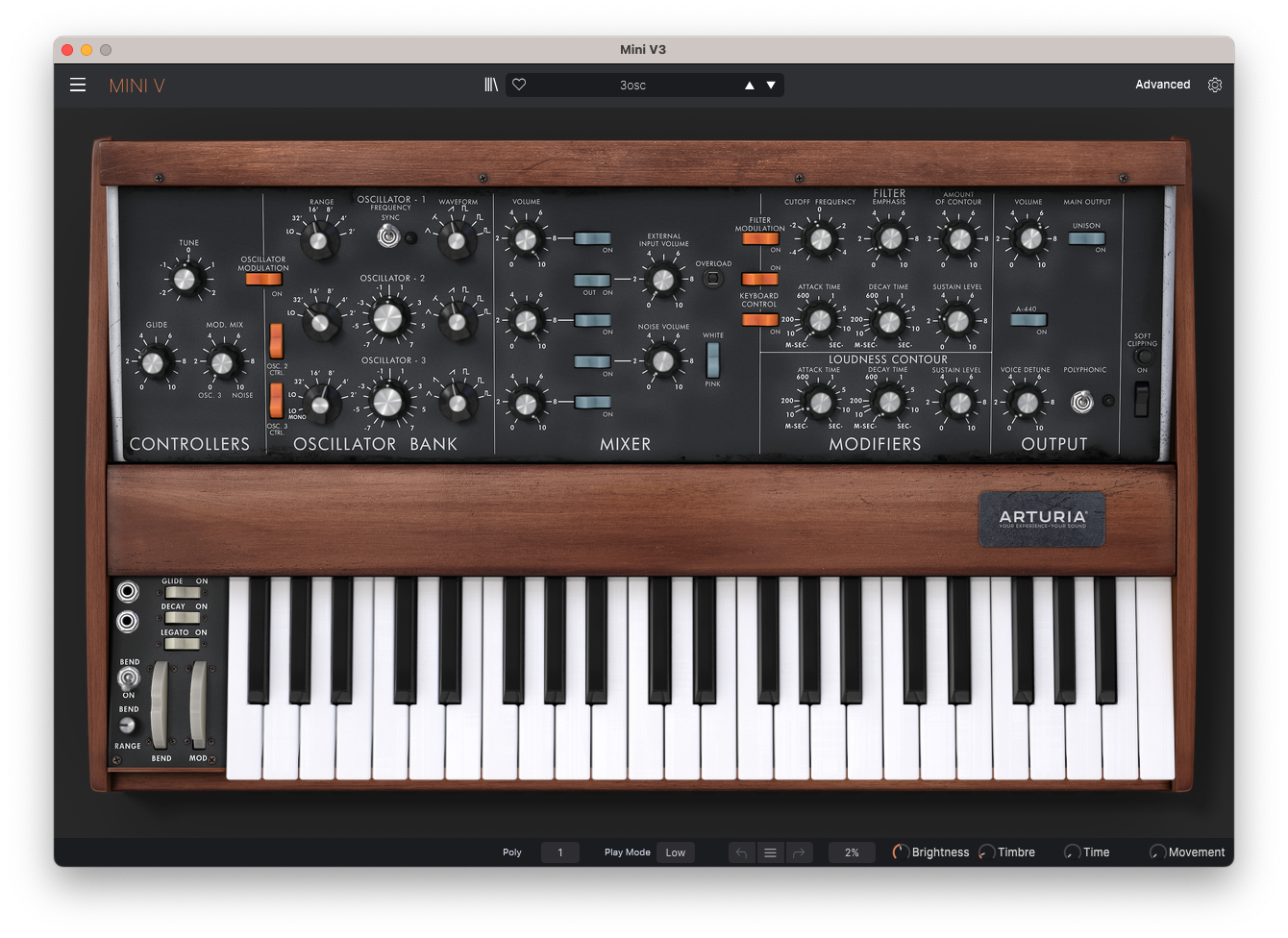Click the Tune knob in Controllers
Viewport: 1288px width, 938px height.
(186, 280)
